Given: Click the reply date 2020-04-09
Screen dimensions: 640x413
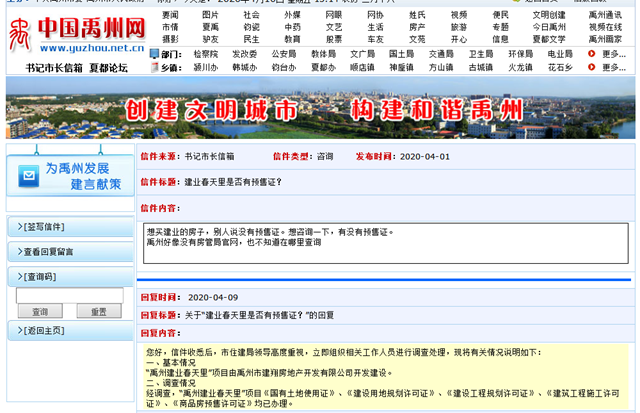Looking at the screenshot, I should (213, 298).
